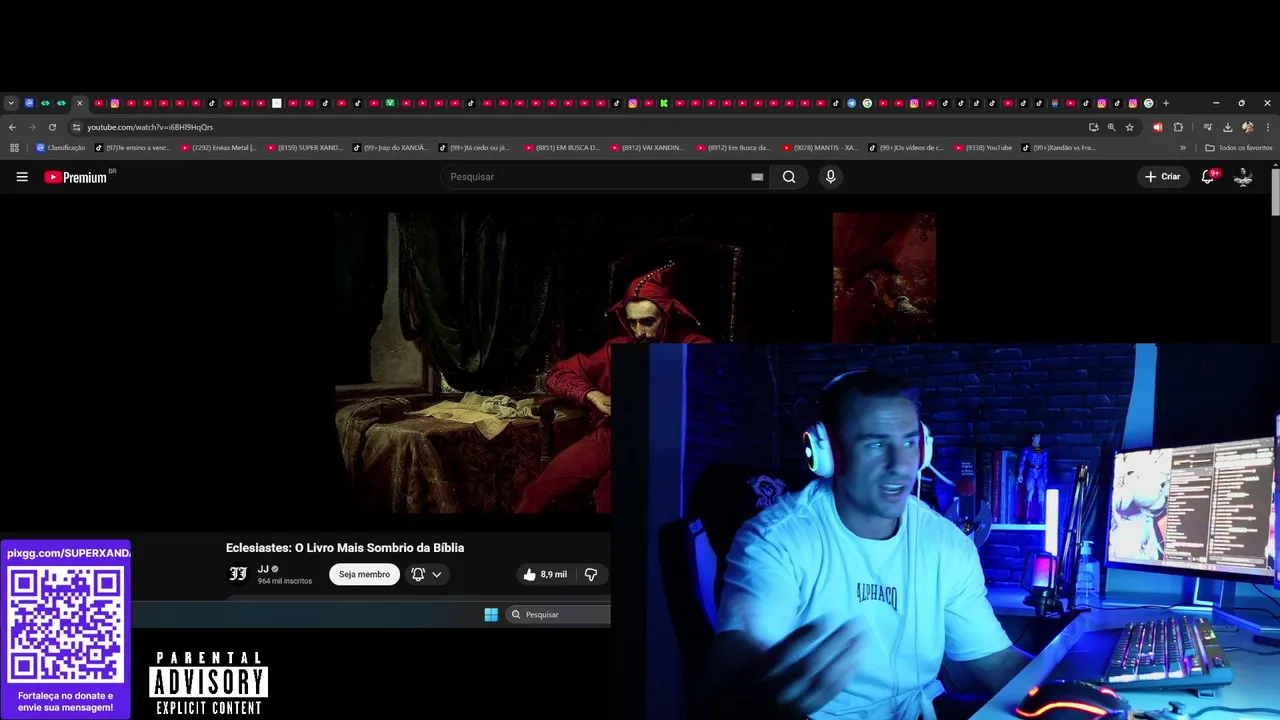The image size is (1280, 720).
Task: Open '(8851) EM BUSCA D...' bookmark
Action: [x=562, y=148]
